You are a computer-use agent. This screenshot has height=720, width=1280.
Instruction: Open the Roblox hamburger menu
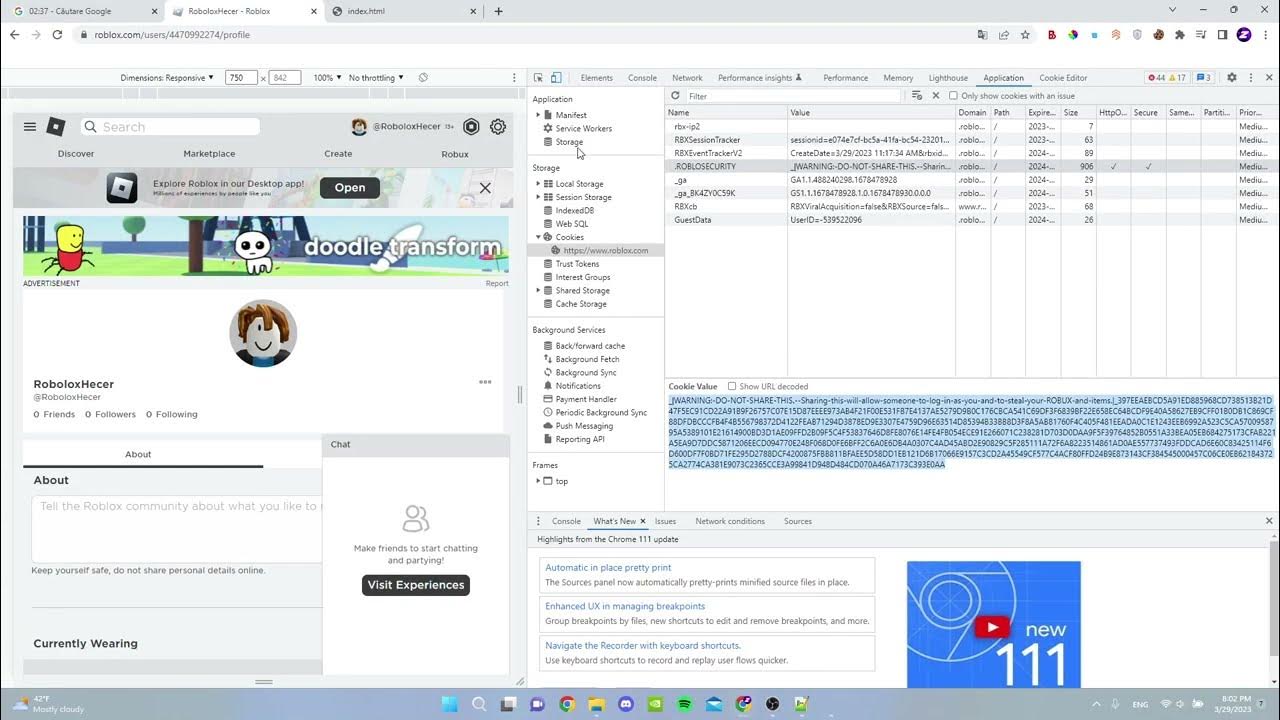click(x=30, y=127)
